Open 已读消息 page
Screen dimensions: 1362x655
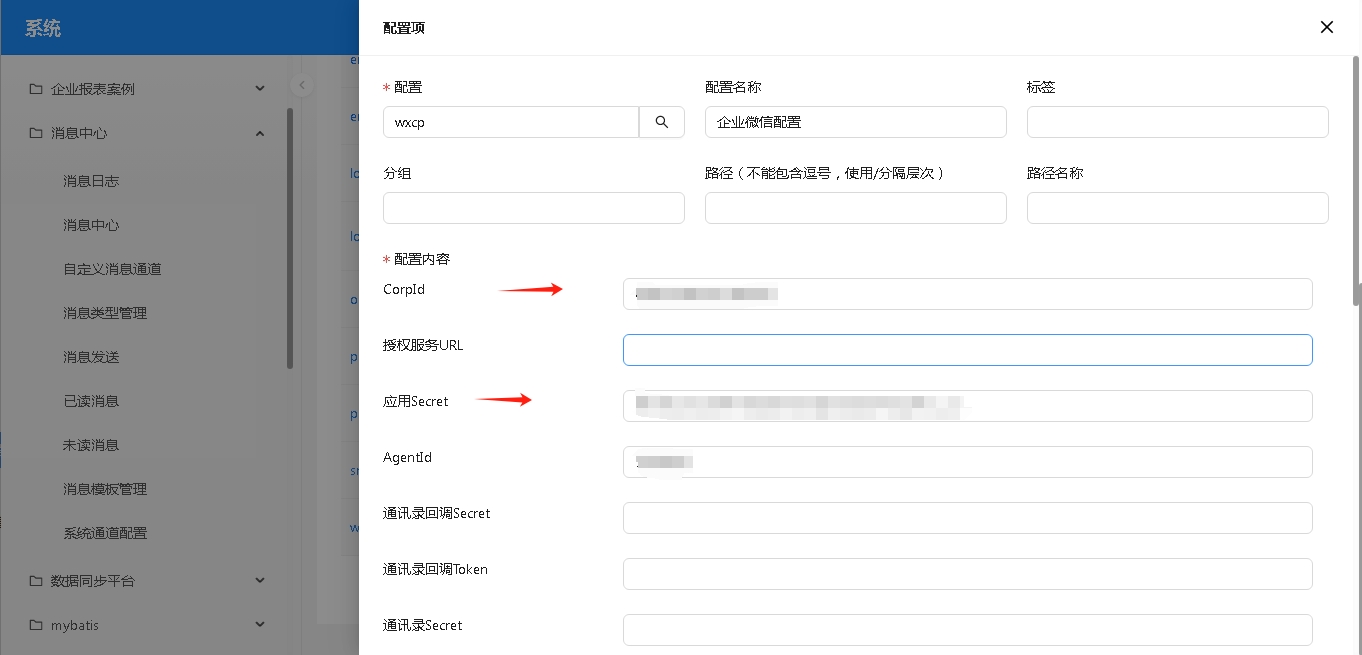coord(91,401)
